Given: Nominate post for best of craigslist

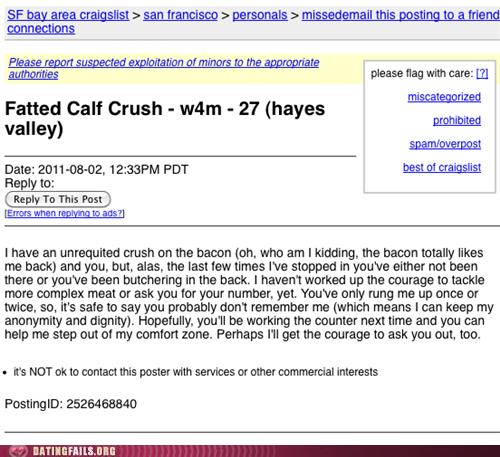Looking at the screenshot, I should tap(442, 167).
